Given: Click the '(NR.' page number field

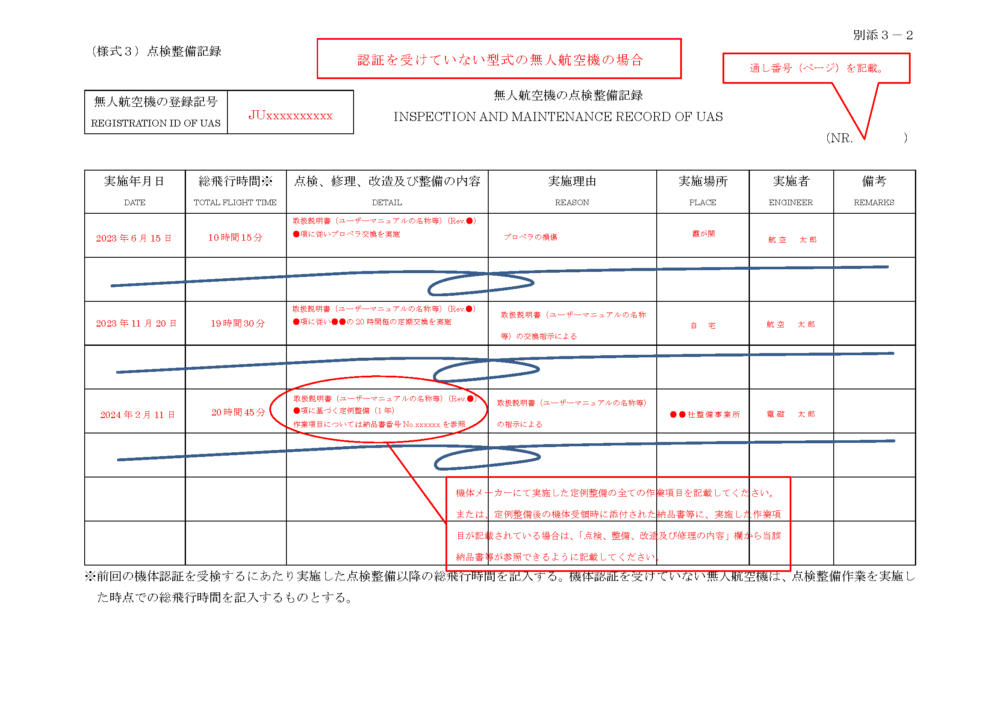Looking at the screenshot, I should 866,138.
